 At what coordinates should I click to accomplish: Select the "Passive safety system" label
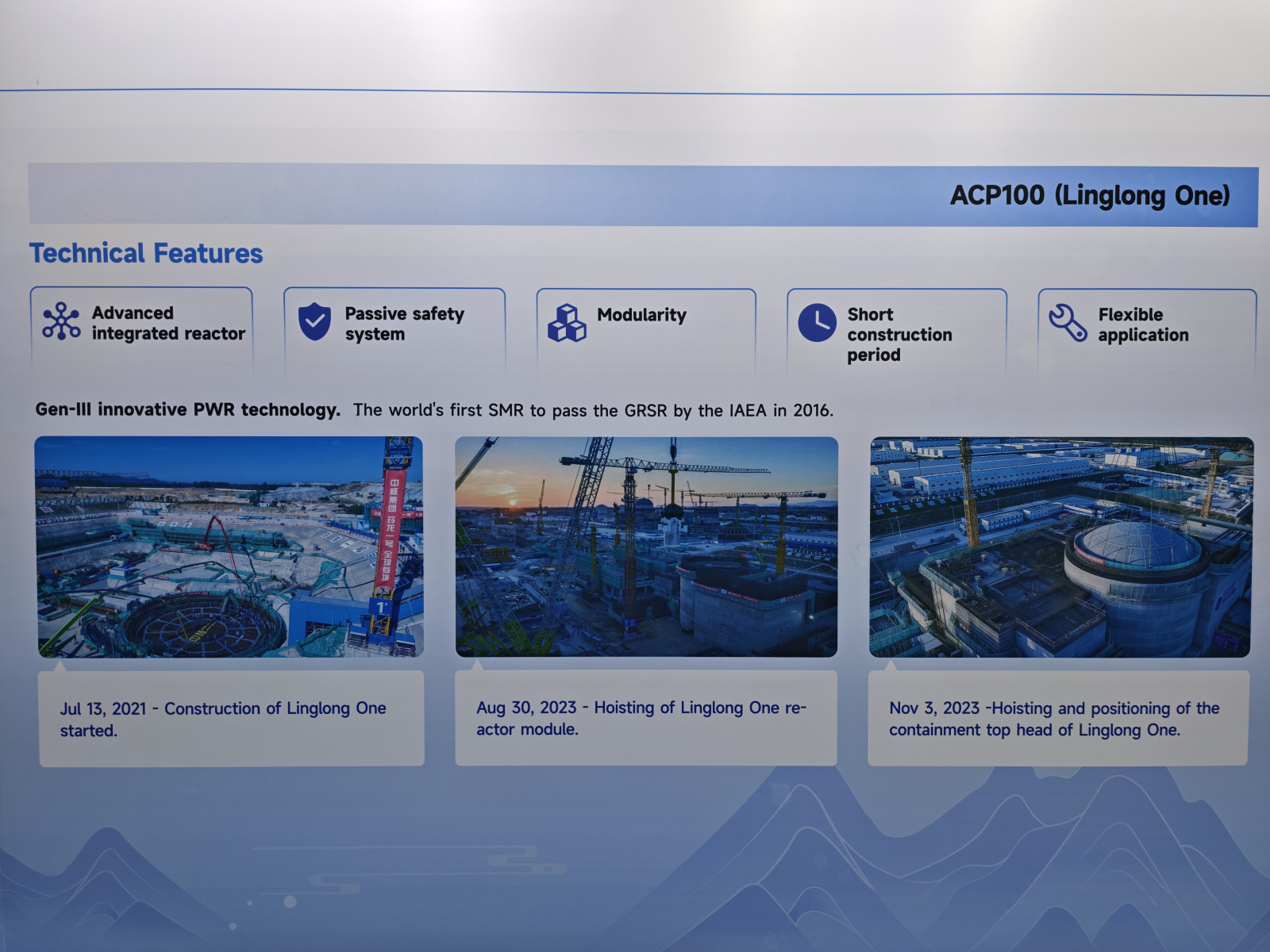[404, 324]
